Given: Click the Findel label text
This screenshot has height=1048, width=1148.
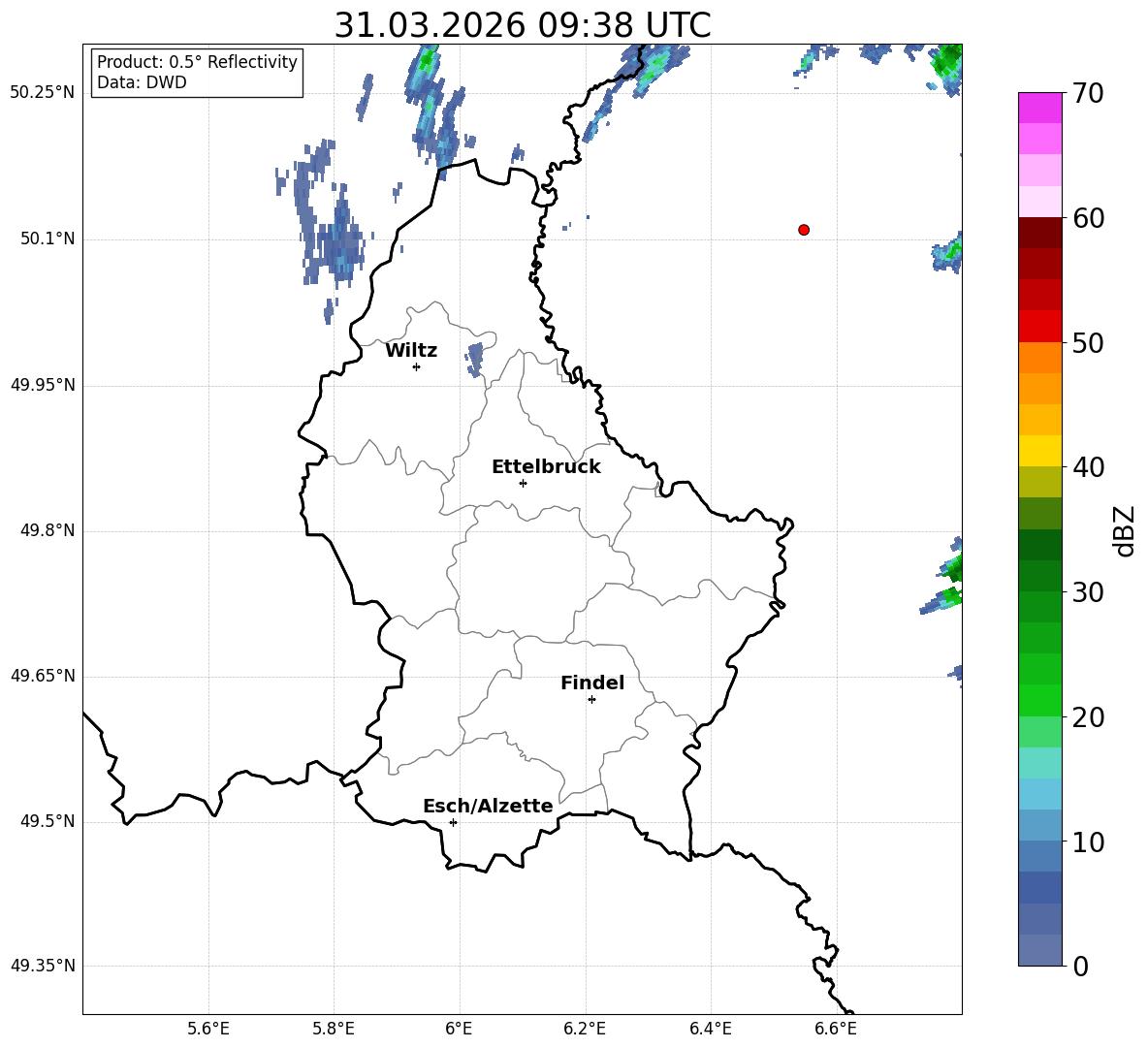Looking at the screenshot, I should click(x=592, y=683).
